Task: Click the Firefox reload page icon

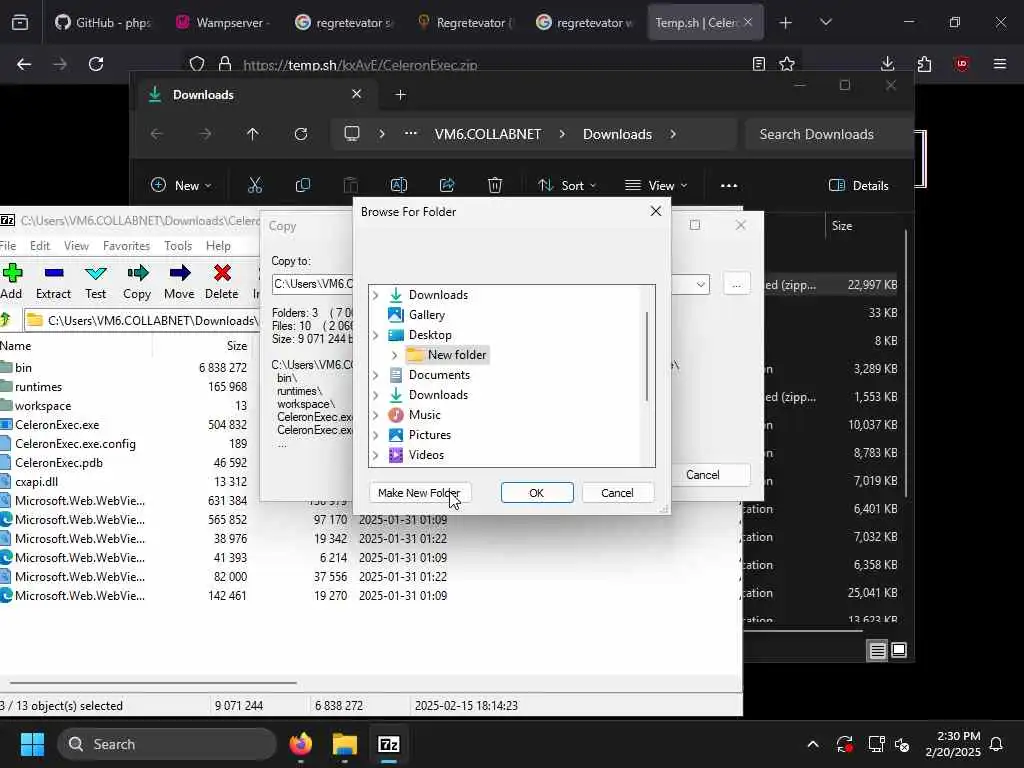Action: click(x=96, y=64)
